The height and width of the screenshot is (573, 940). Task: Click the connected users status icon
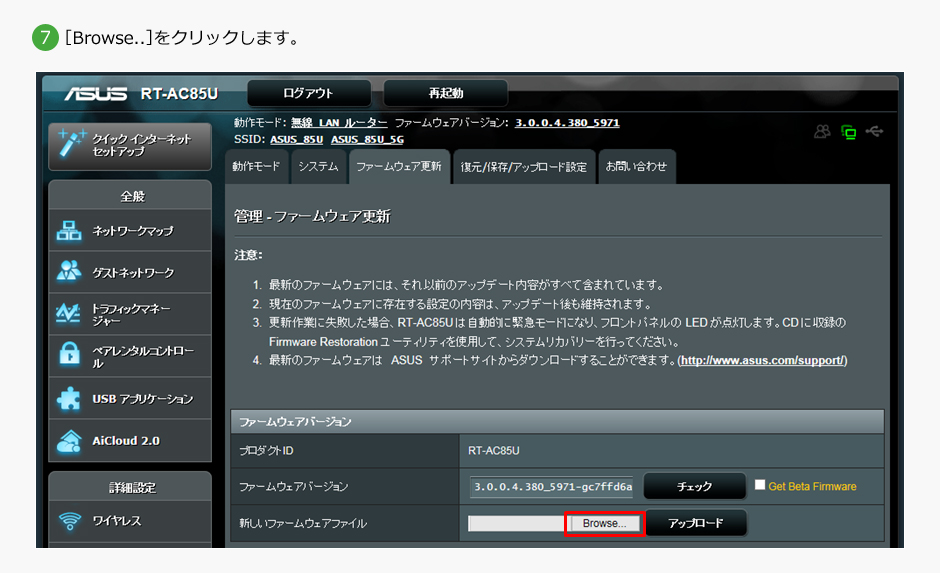click(x=822, y=131)
